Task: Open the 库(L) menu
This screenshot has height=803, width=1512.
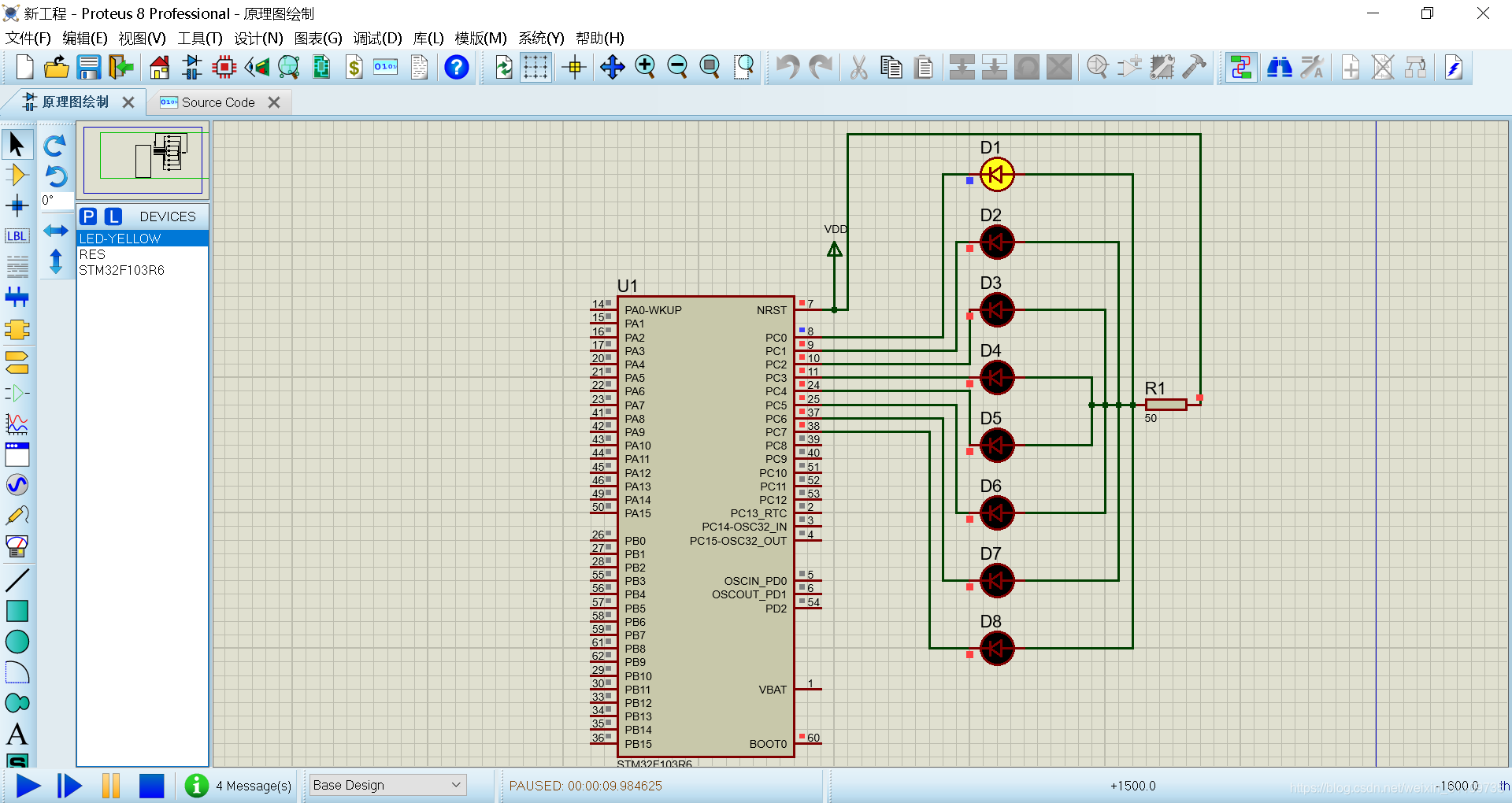Action: 428,38
